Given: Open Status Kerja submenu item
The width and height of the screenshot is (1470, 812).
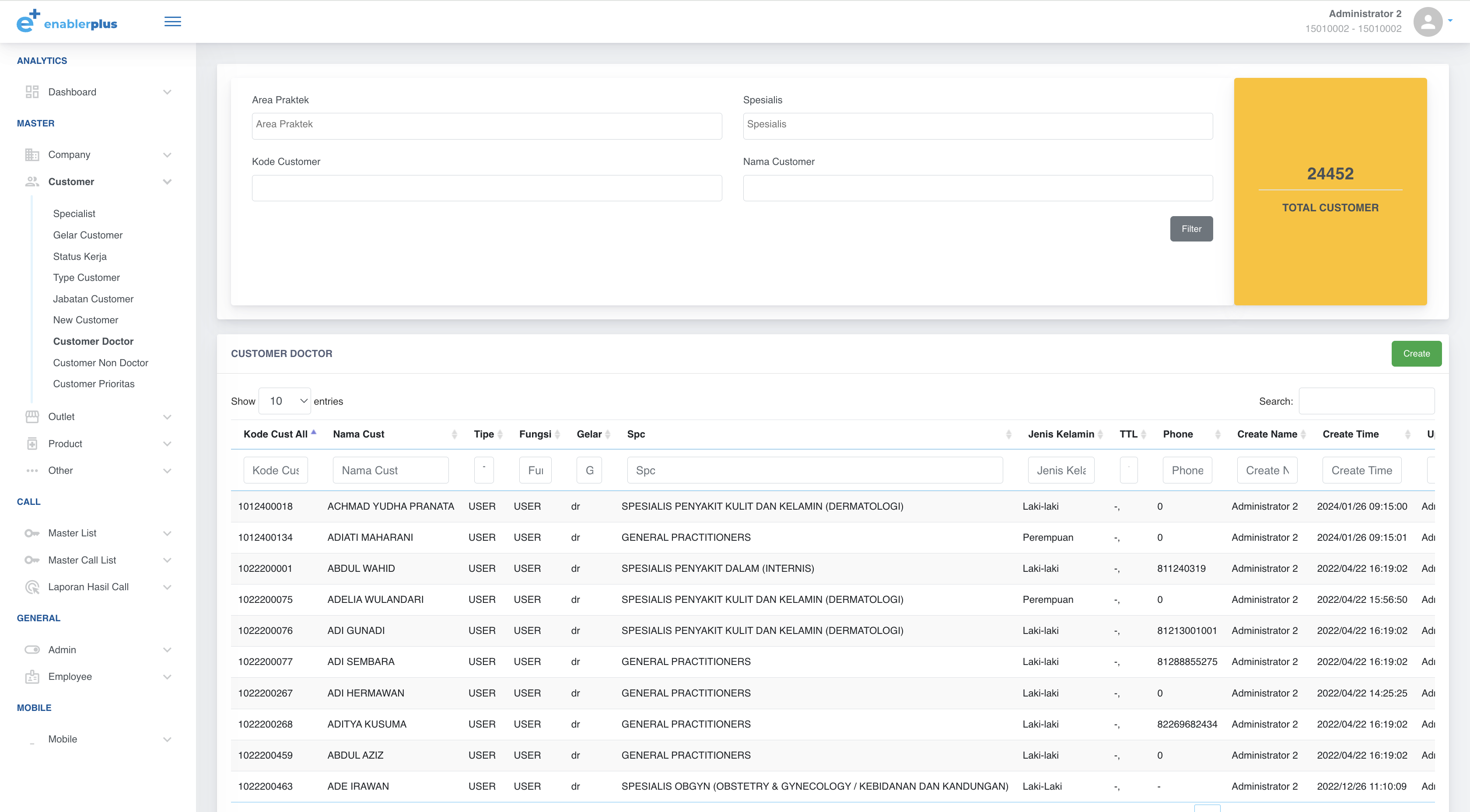Looking at the screenshot, I should (80, 256).
